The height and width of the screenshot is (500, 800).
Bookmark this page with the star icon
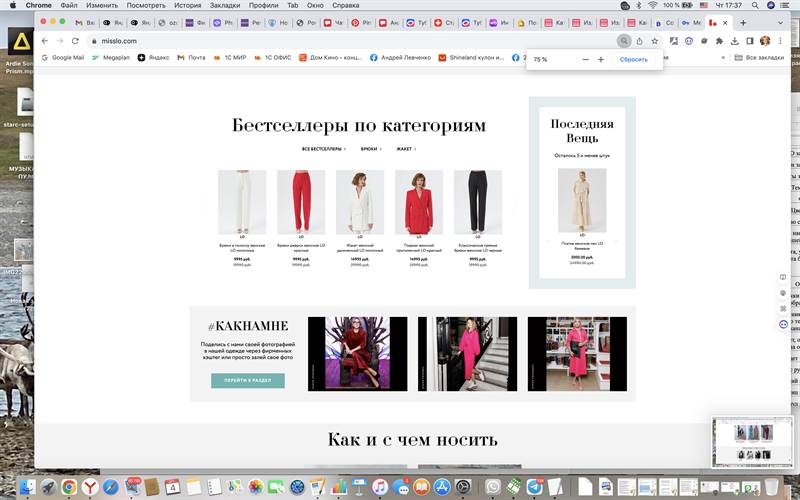[655, 41]
